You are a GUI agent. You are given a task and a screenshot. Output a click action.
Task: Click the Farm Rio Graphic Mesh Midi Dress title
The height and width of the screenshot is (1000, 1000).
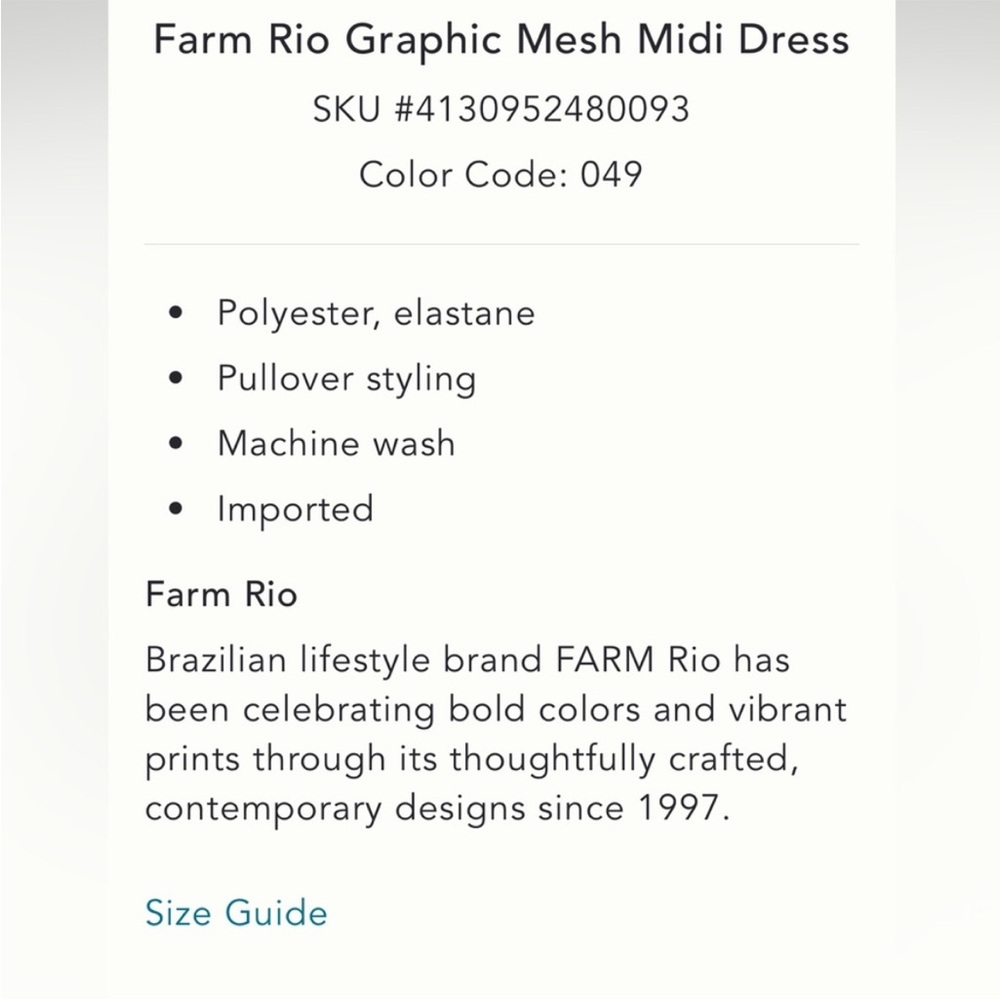click(501, 40)
